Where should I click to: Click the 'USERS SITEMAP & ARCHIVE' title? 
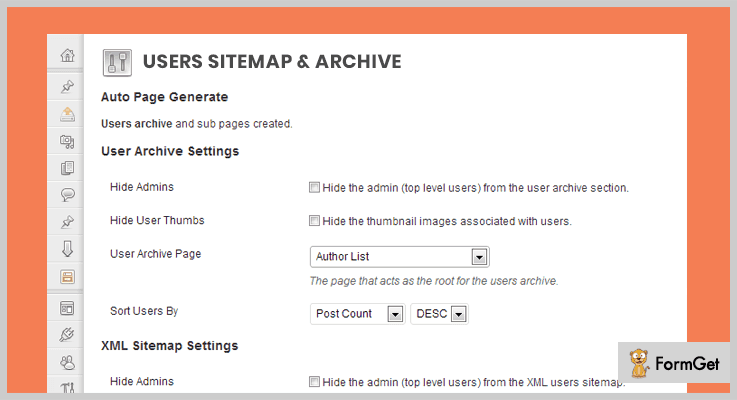[272, 62]
